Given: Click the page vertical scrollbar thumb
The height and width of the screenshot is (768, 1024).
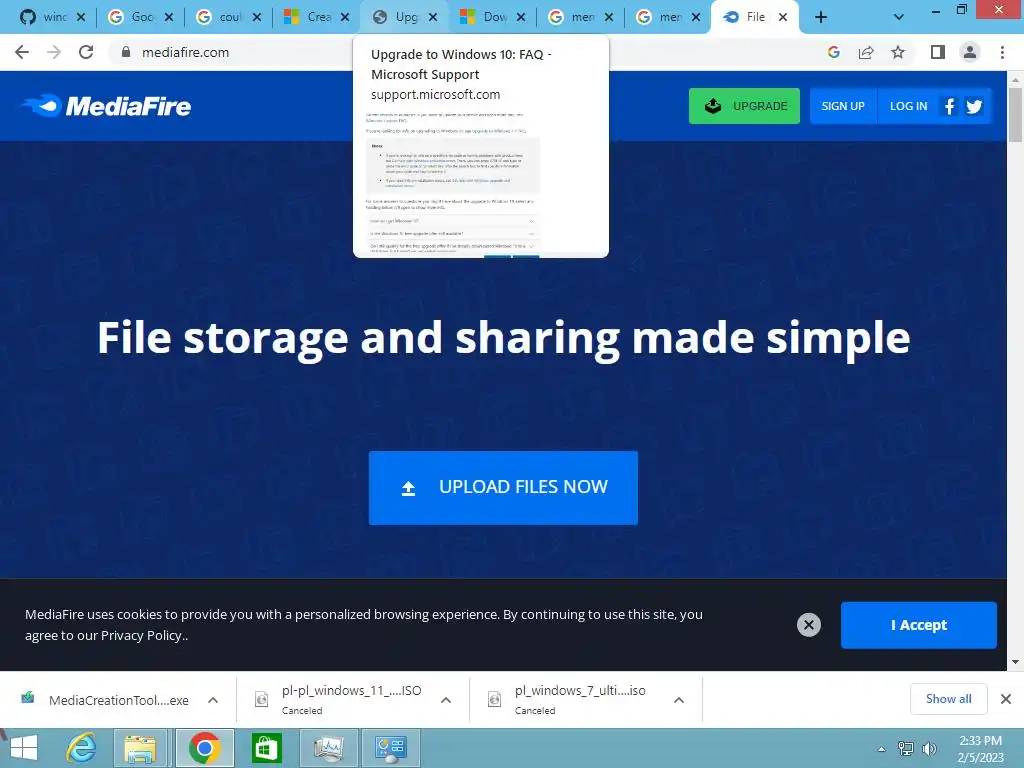Looking at the screenshot, I should [1015, 114].
